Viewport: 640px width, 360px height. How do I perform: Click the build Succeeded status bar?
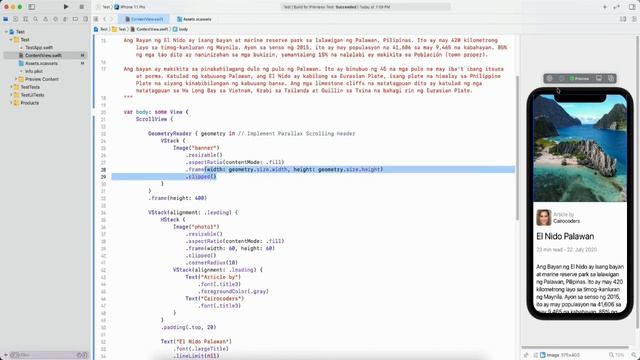[x=365, y=7]
